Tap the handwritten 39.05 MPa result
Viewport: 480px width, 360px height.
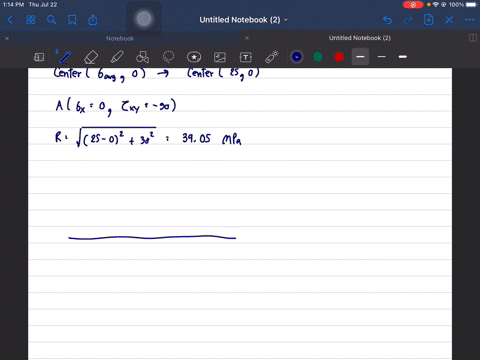tap(212, 138)
